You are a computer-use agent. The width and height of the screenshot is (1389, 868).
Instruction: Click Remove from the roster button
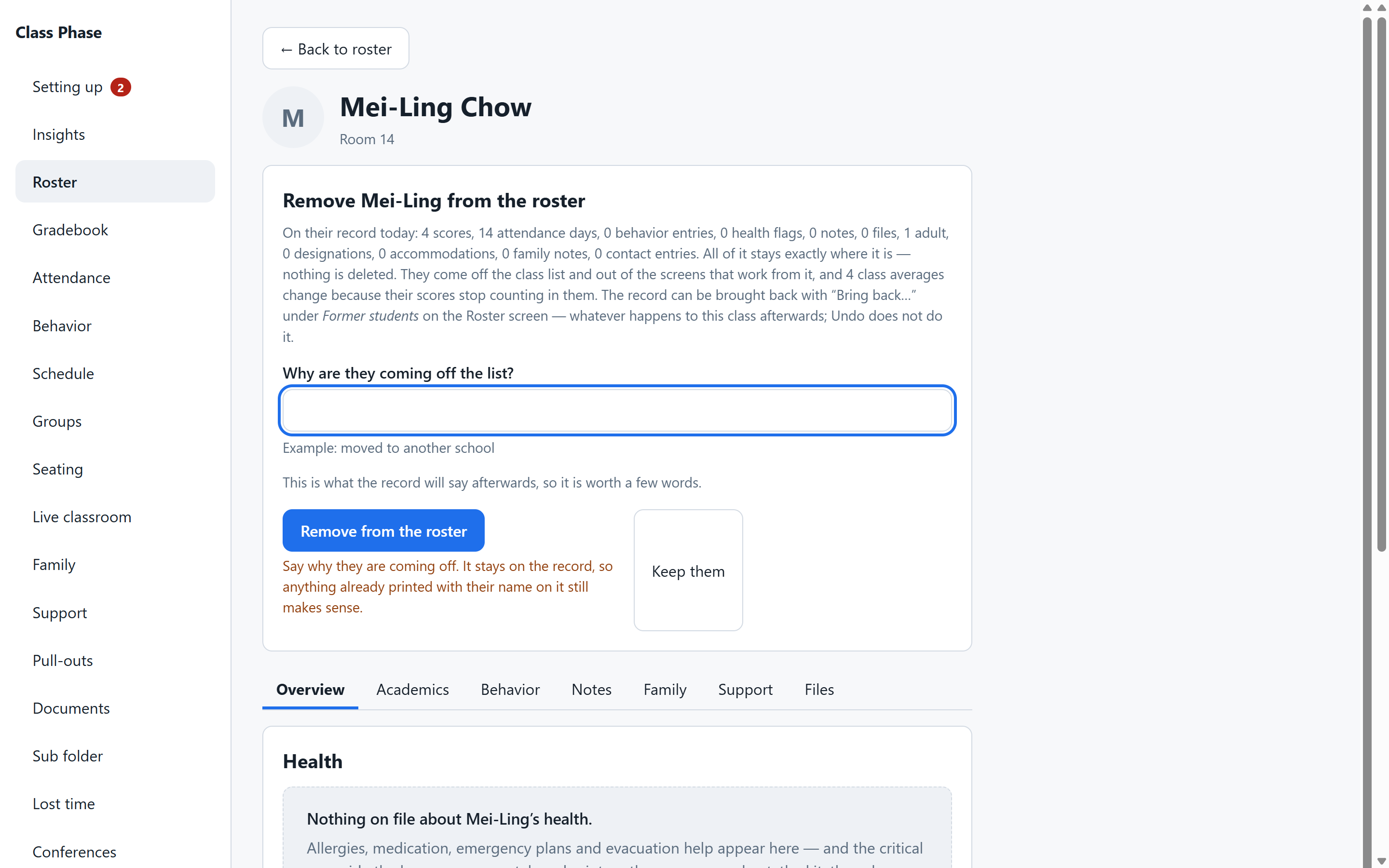[x=383, y=530]
